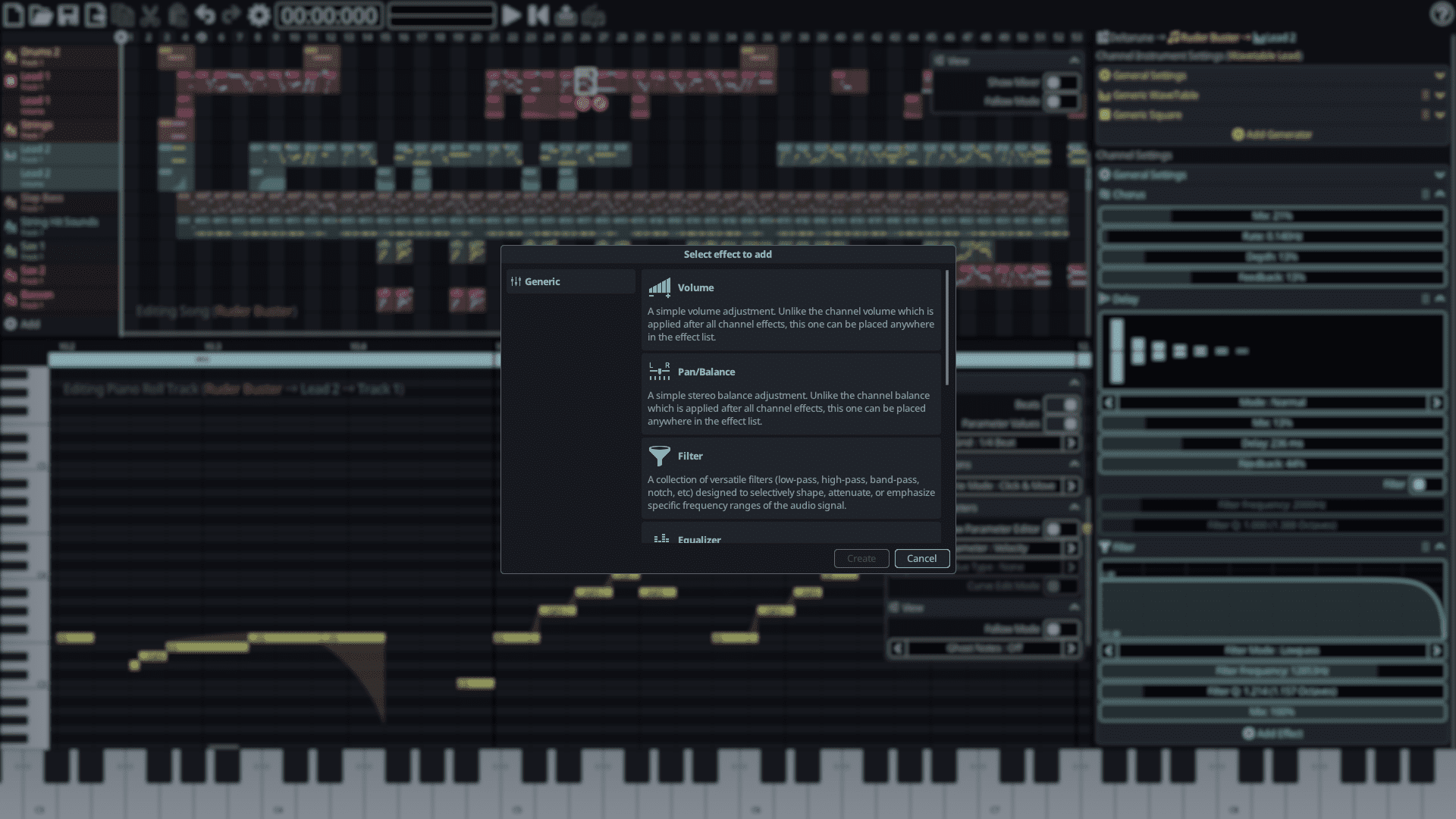
Task: Pick the Filter funnel icon
Action: [659, 456]
